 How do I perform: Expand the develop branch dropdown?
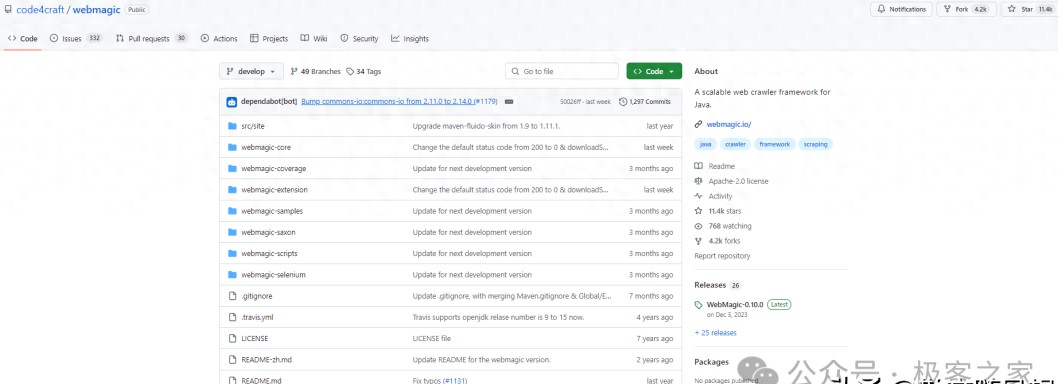(251, 72)
